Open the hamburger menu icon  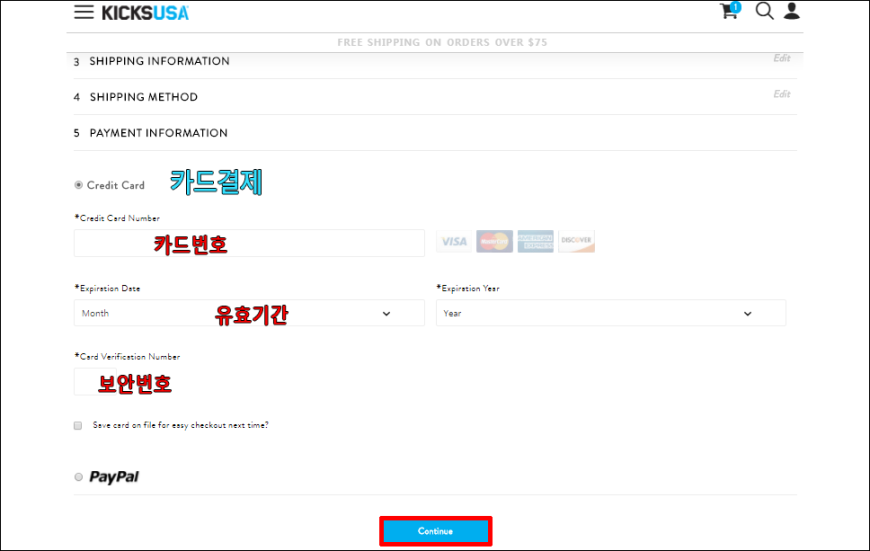pyautogui.click(x=84, y=12)
